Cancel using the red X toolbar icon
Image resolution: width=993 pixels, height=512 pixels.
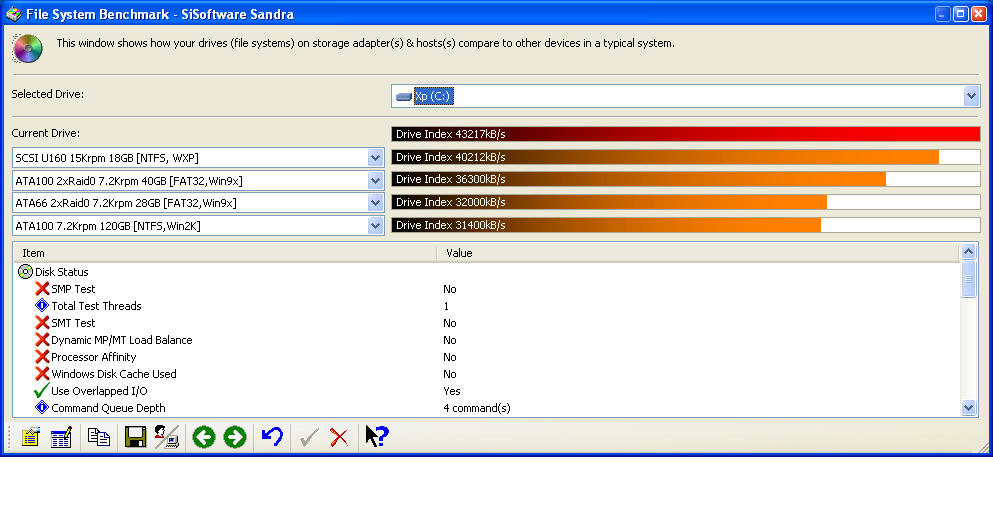[339, 438]
